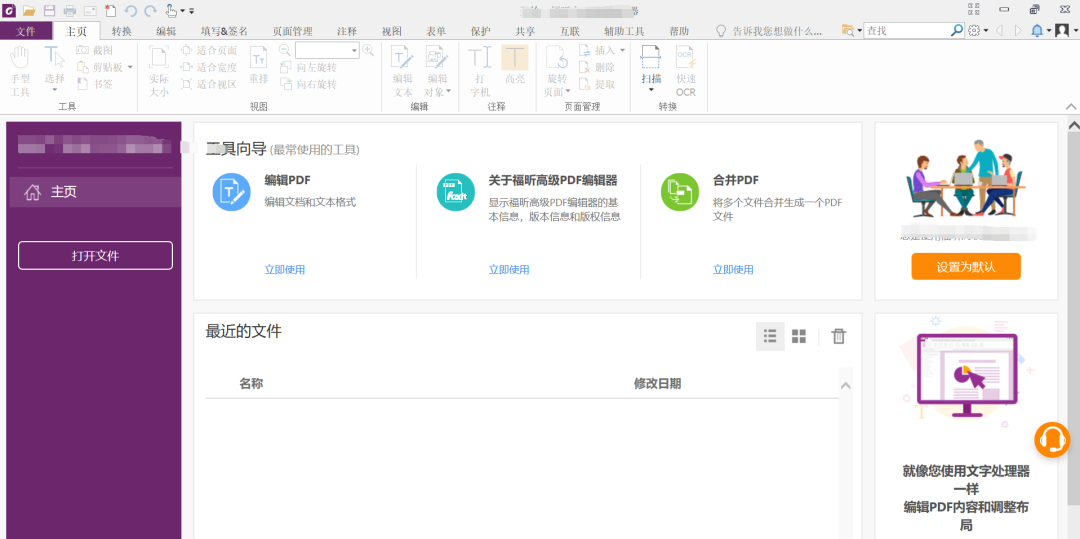Click the trash icon to clear recent files
Screen dimensions: 1080x539
(838, 337)
